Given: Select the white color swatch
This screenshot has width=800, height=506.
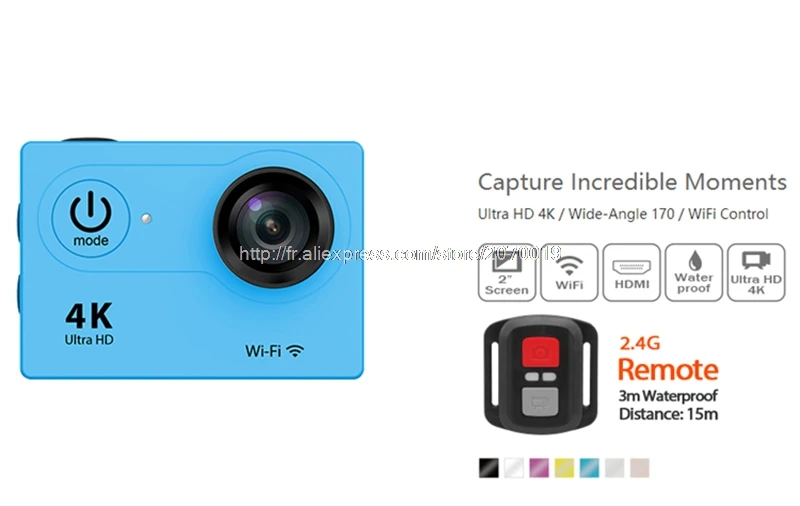Looking at the screenshot, I should 514,468.
